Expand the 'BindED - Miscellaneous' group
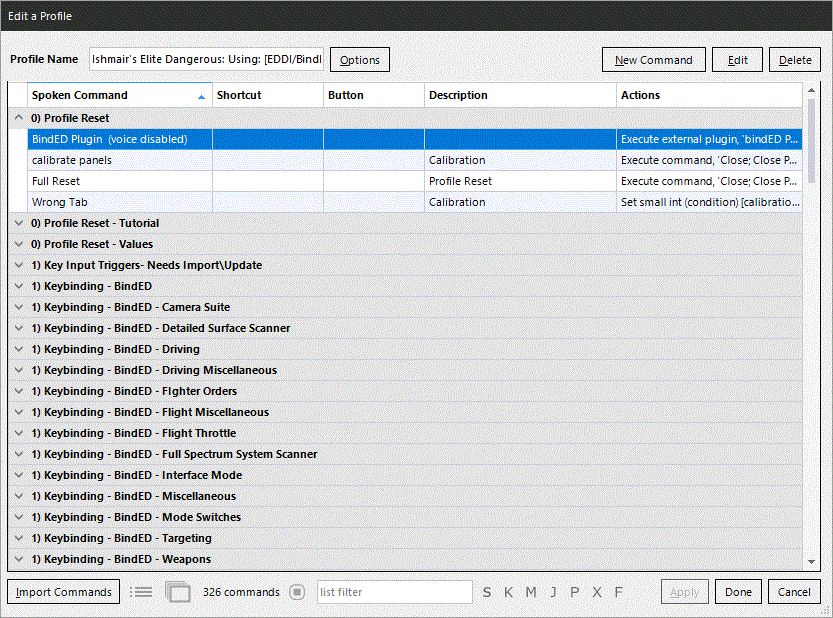This screenshot has height=618, width=833. [19, 496]
